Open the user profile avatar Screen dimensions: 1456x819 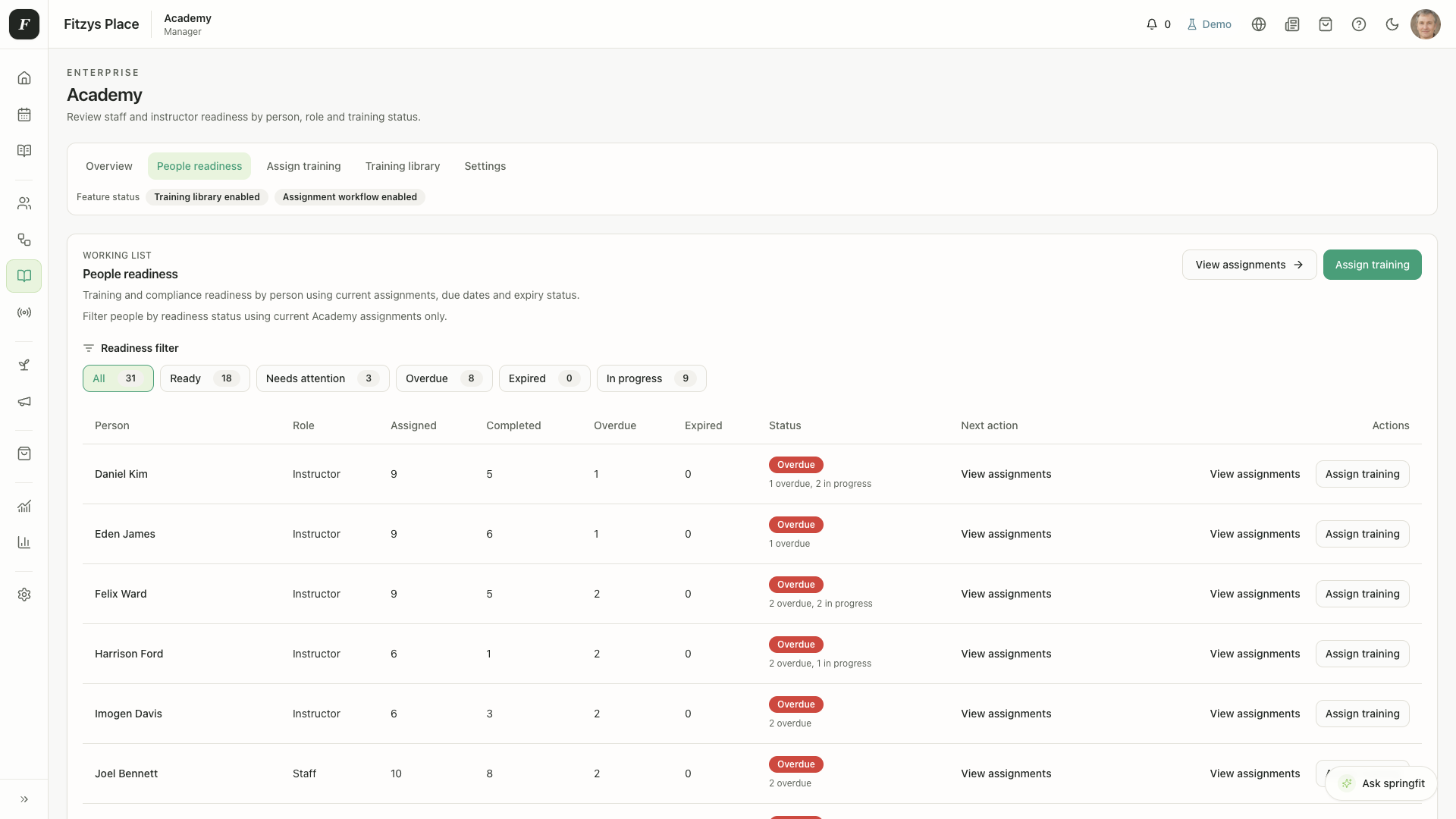[x=1426, y=24]
